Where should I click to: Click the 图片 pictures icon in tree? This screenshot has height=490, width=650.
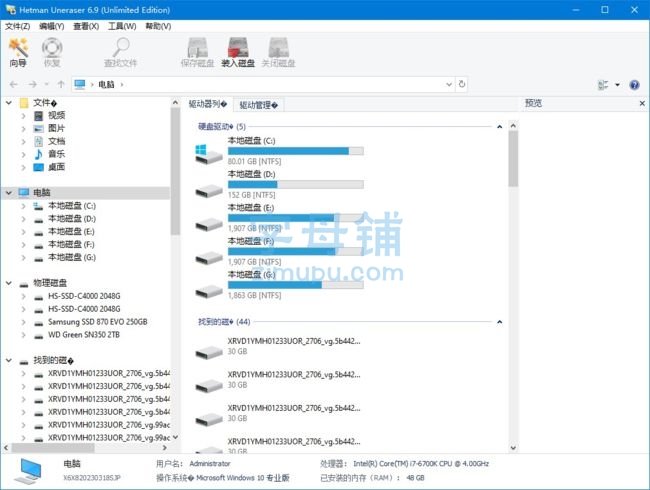[x=39, y=129]
